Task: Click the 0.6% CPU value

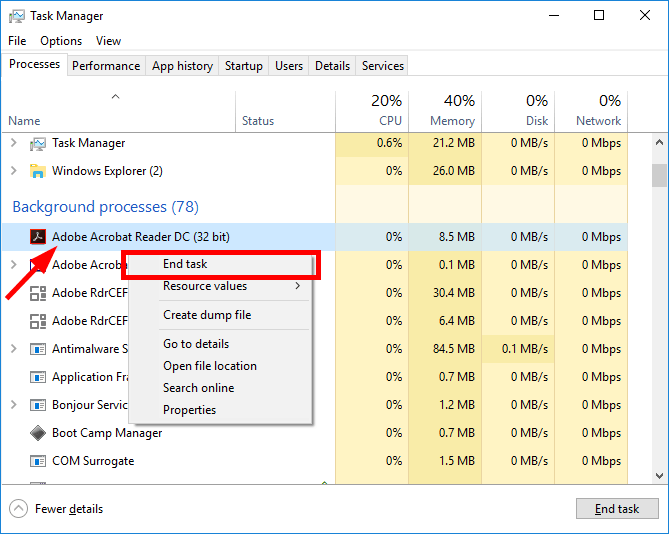Action: (x=389, y=143)
